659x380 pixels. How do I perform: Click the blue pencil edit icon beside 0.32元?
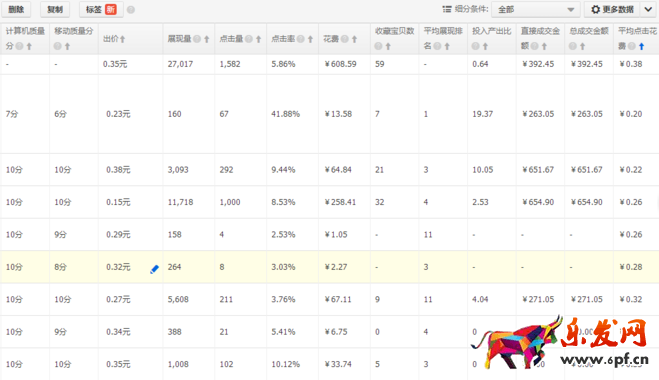coord(154,269)
